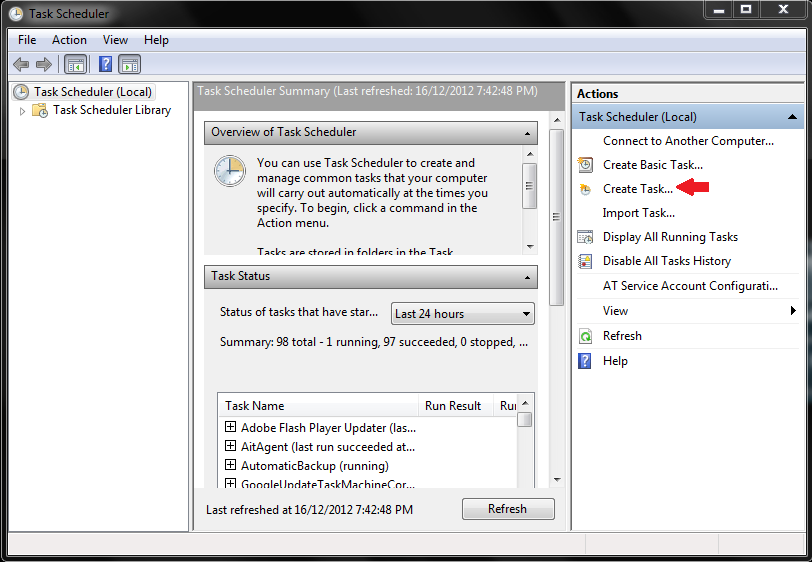Click the Overview text scroll-down arrow
The image size is (812, 562).
(x=530, y=247)
